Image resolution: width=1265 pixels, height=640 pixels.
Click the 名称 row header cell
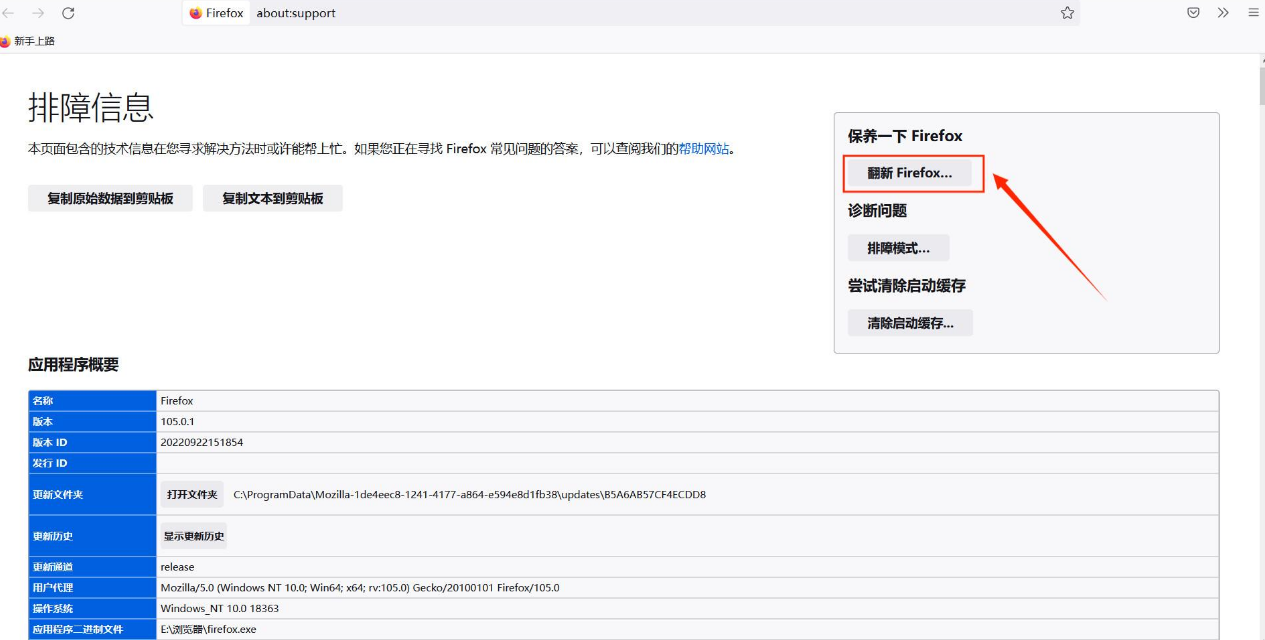tap(93, 401)
